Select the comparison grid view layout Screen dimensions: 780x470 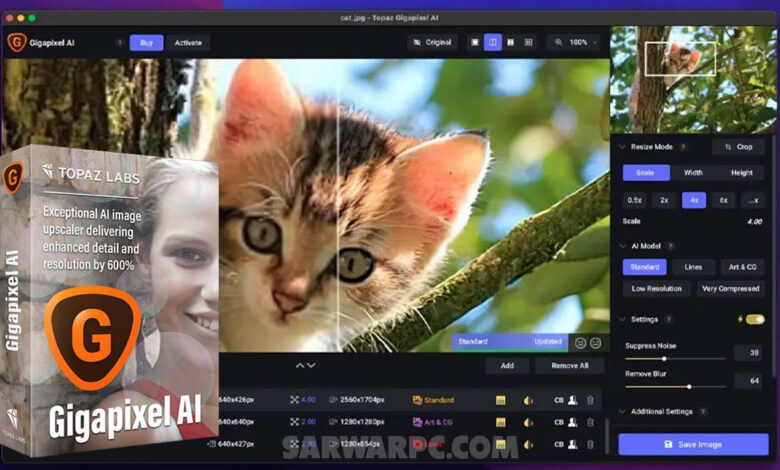point(528,42)
